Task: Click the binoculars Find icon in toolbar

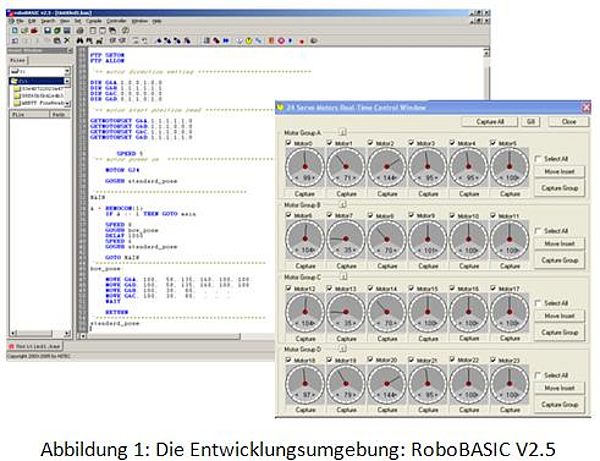Action: pyautogui.click(x=80, y=40)
